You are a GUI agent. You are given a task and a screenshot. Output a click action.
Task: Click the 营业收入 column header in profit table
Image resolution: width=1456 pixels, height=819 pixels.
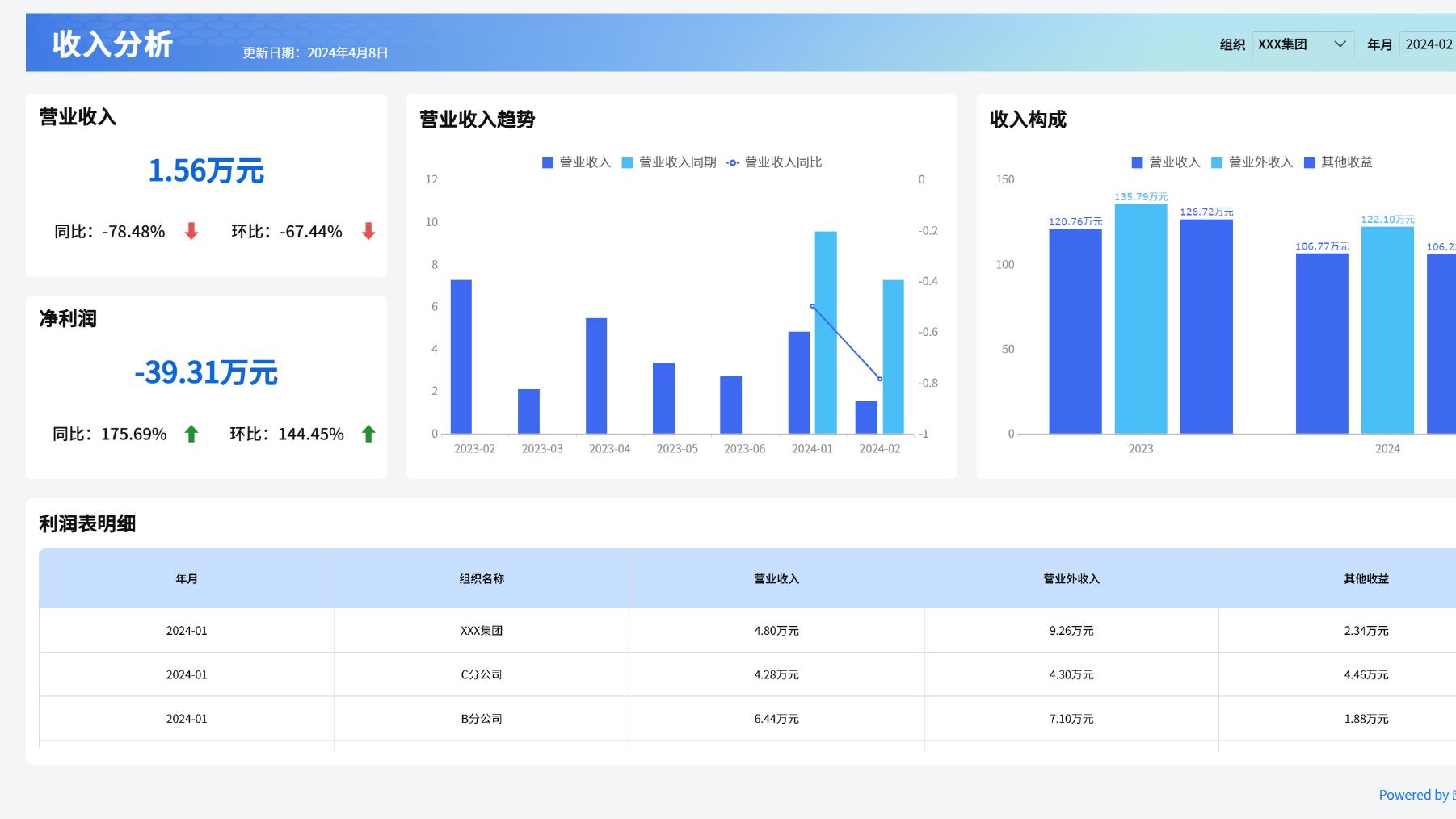[x=776, y=578]
